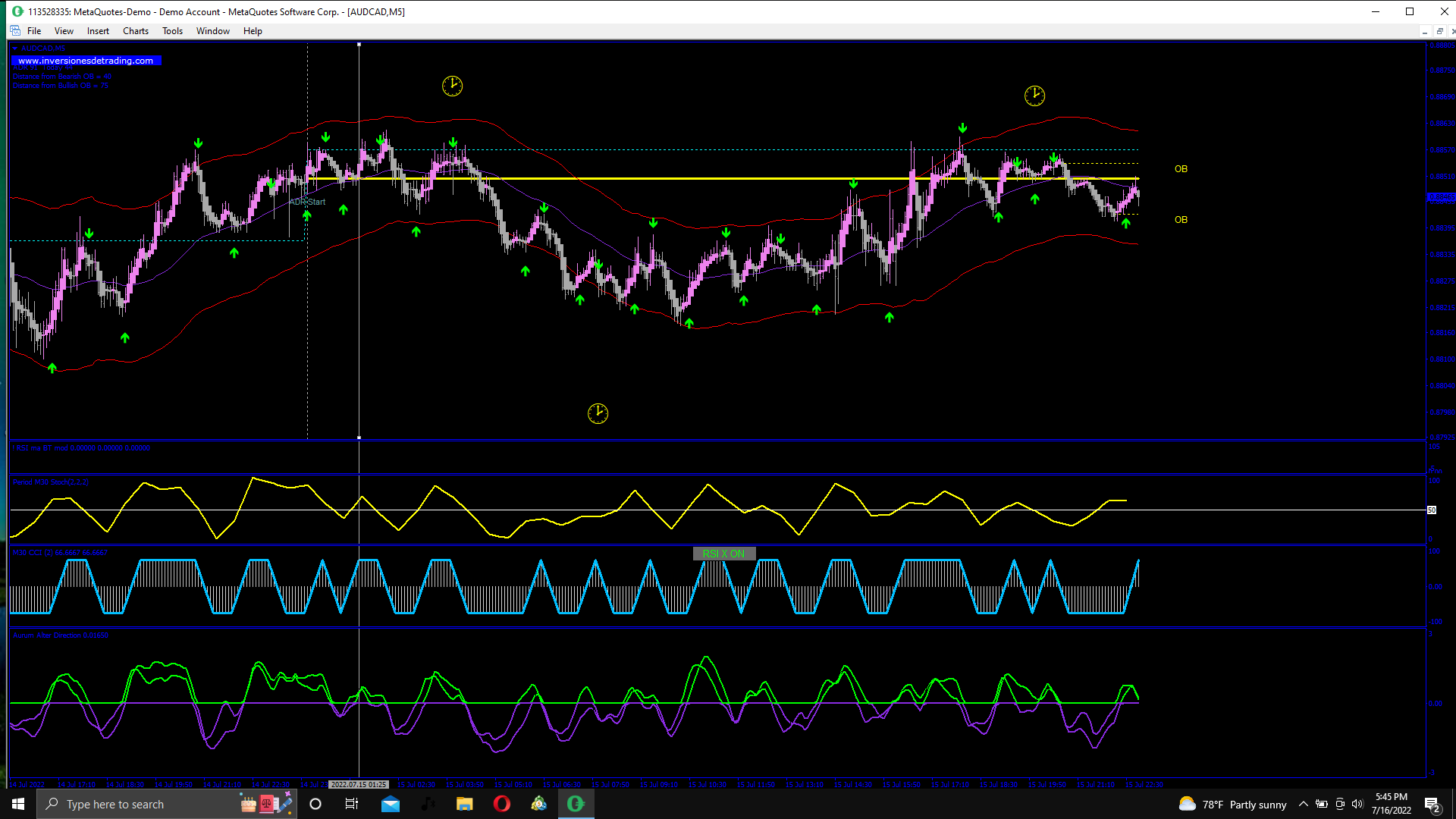Show hidden system tray icons chevron
This screenshot has height=819, width=1456.
click(1303, 804)
